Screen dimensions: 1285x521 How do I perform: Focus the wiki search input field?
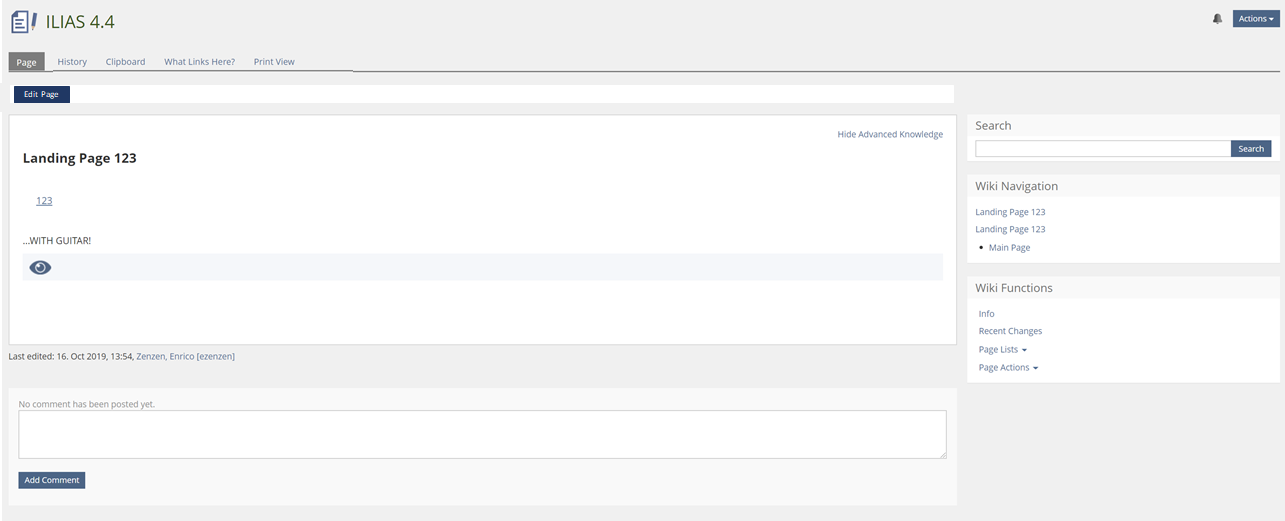pyautogui.click(x=1102, y=149)
